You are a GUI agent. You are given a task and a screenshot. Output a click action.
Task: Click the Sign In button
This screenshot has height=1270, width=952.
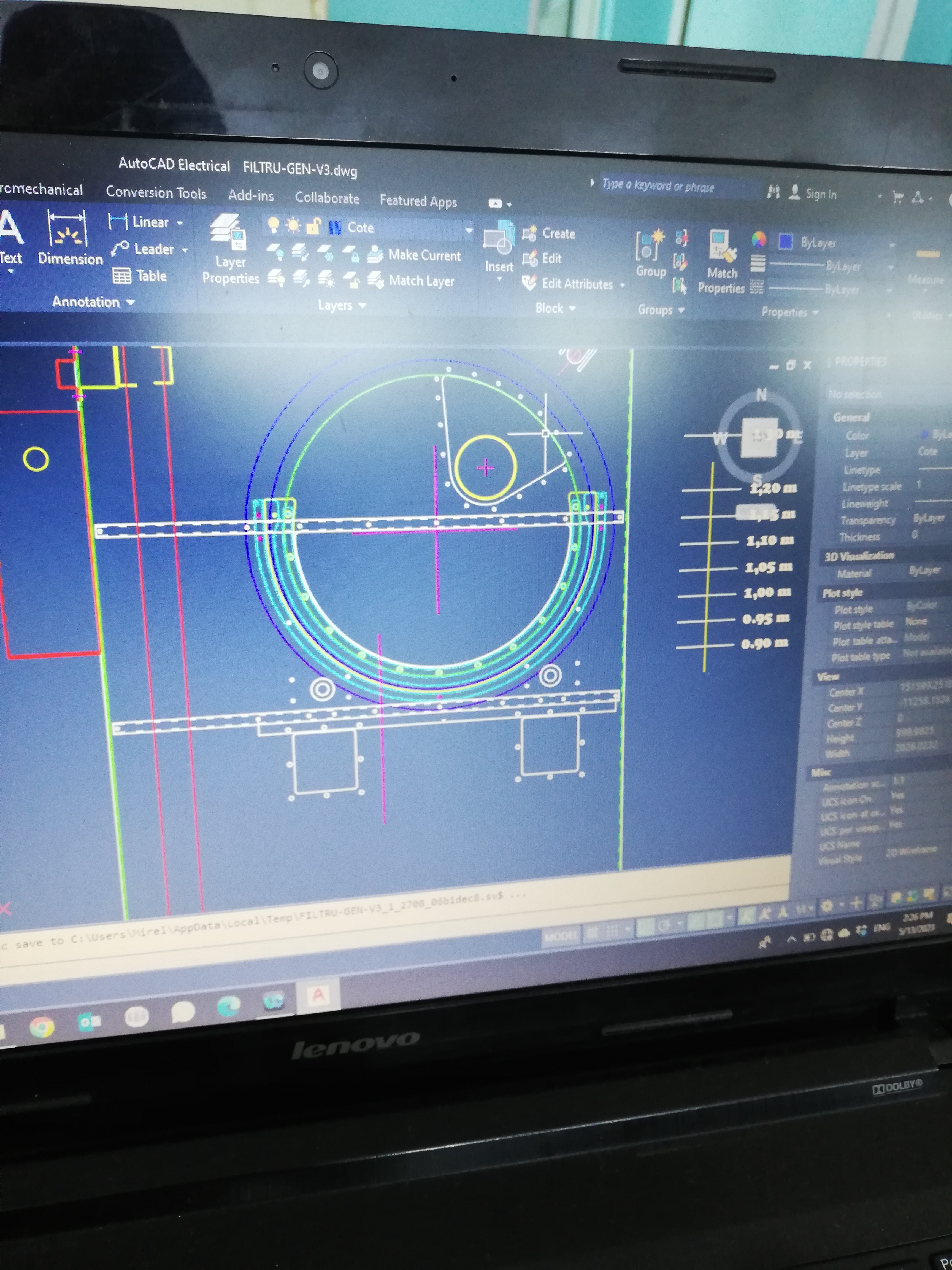(813, 193)
